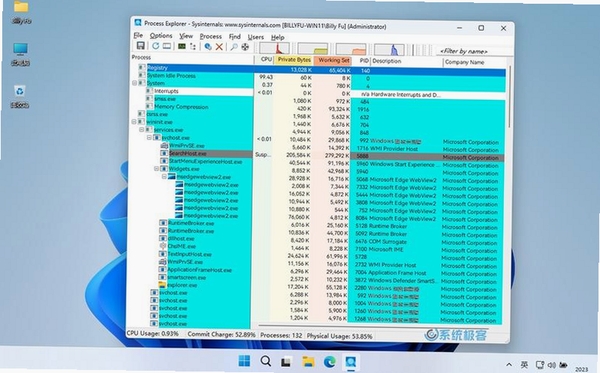Image resolution: width=600 pixels, height=373 pixels.
Task: Open Task View on the taskbar
Action: point(286,361)
